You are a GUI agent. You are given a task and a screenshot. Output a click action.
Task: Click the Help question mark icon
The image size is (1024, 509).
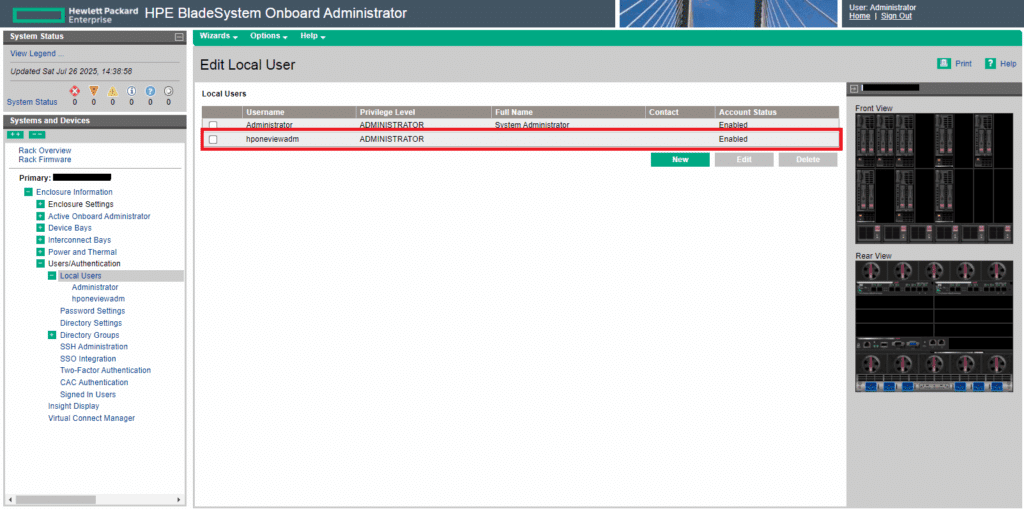pos(990,63)
